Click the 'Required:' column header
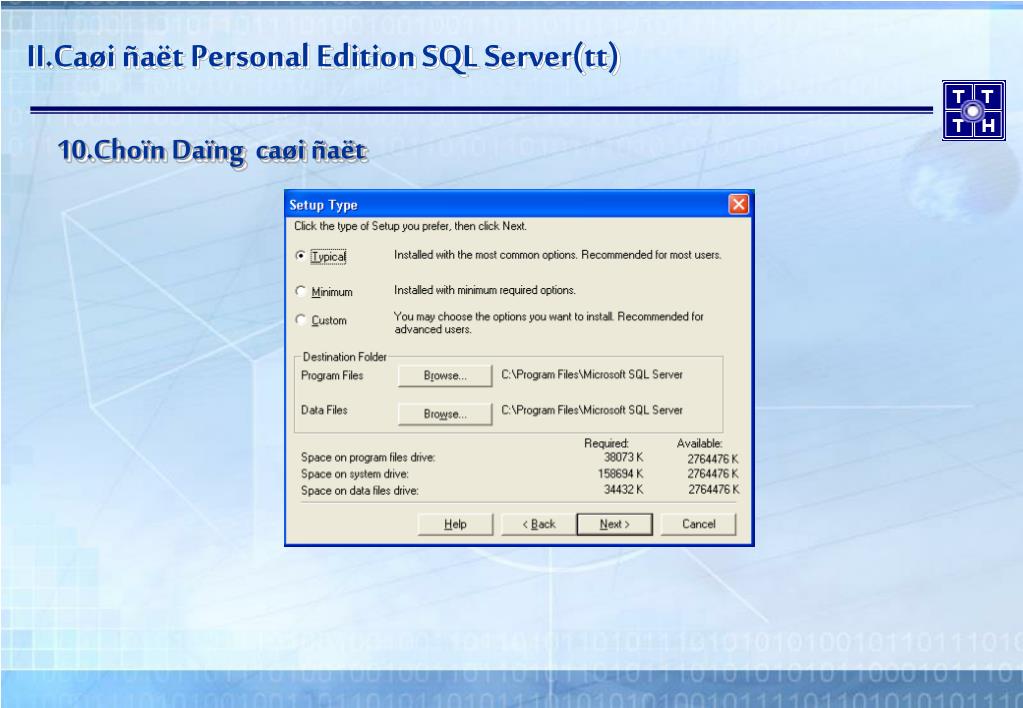 pyautogui.click(x=606, y=443)
